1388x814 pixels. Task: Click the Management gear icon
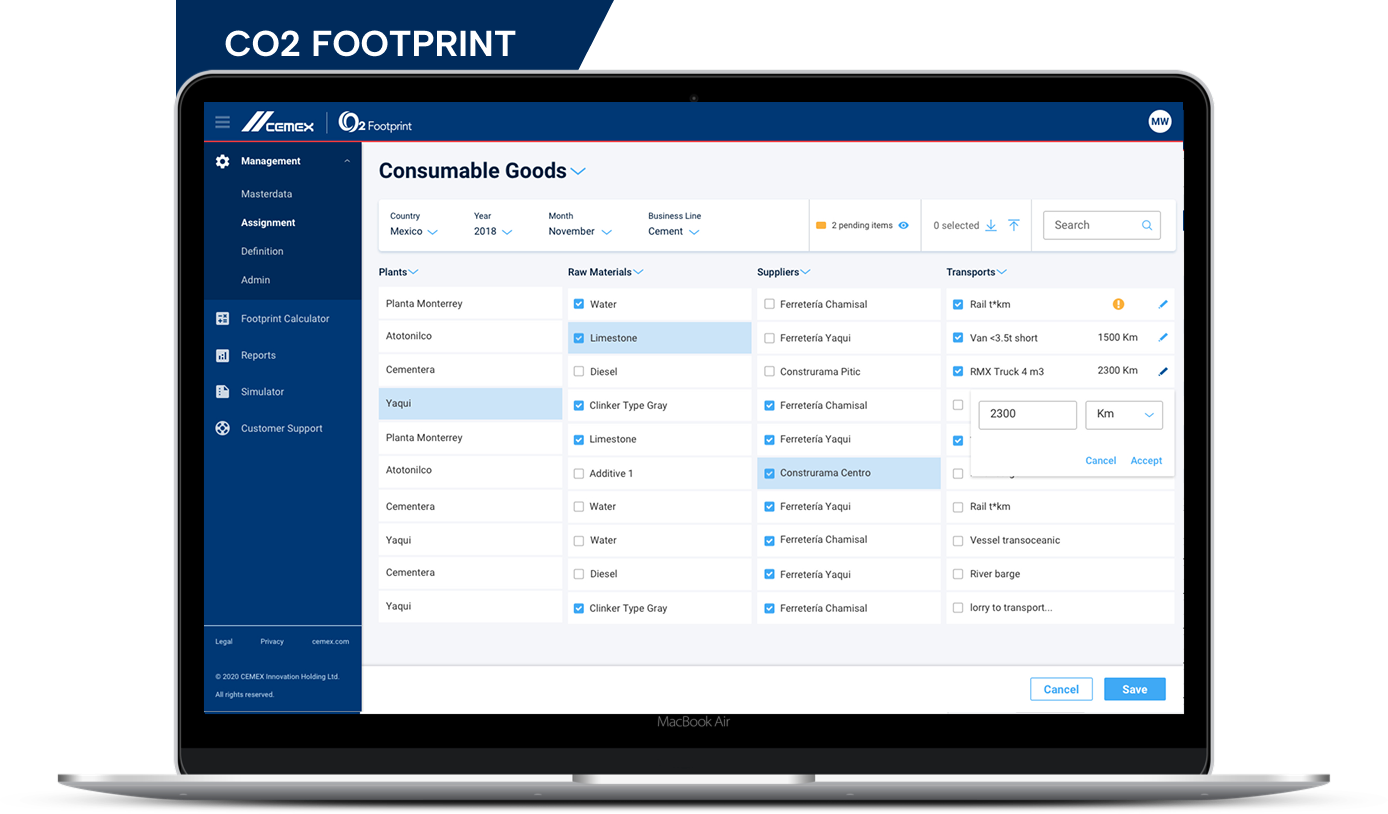221,160
